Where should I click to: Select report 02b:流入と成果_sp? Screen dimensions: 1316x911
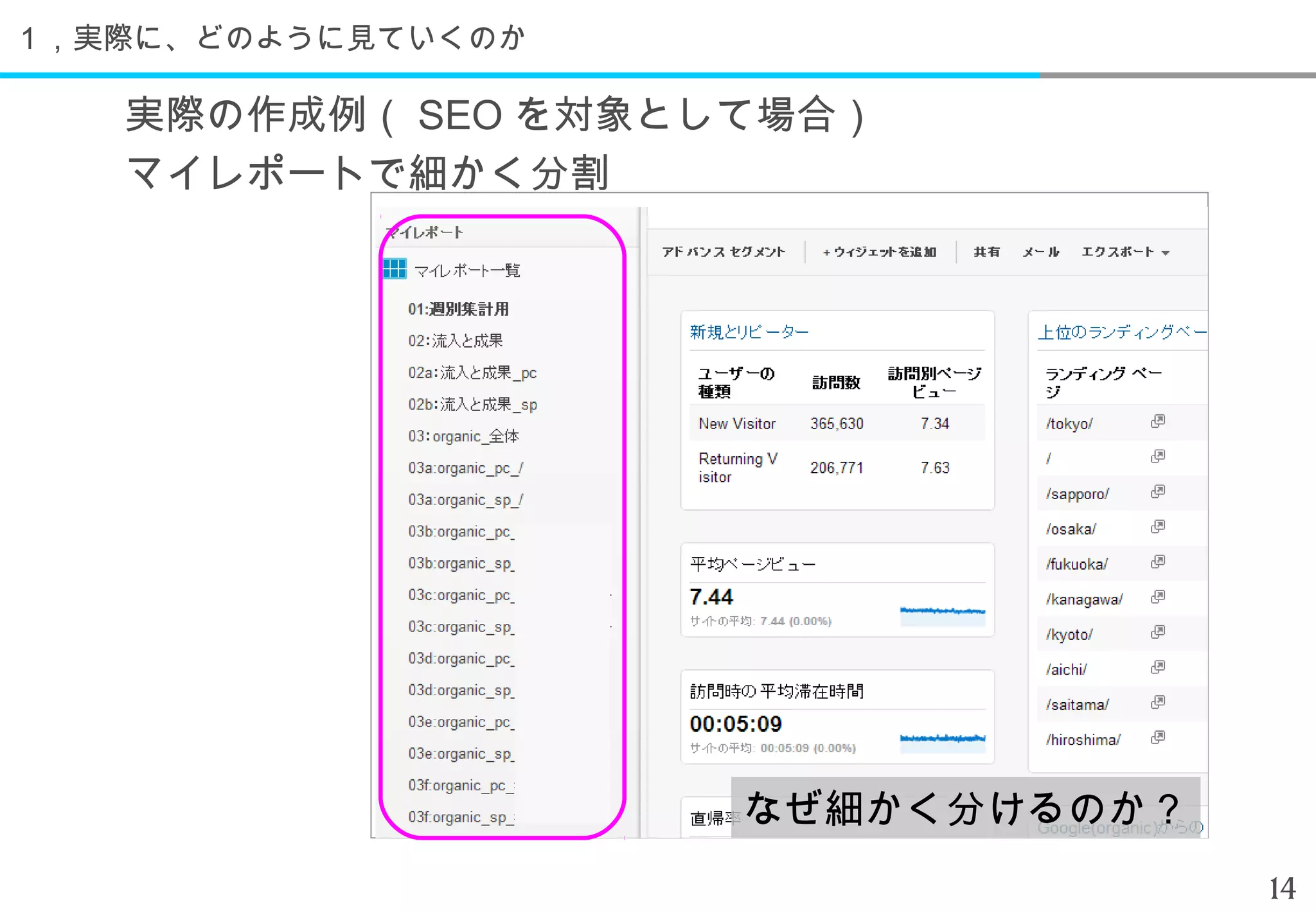(x=473, y=405)
